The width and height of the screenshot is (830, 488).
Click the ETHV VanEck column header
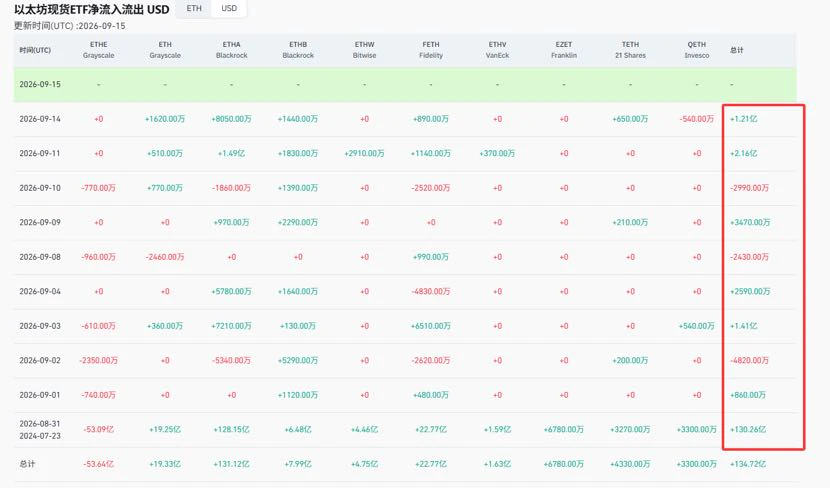coord(497,50)
